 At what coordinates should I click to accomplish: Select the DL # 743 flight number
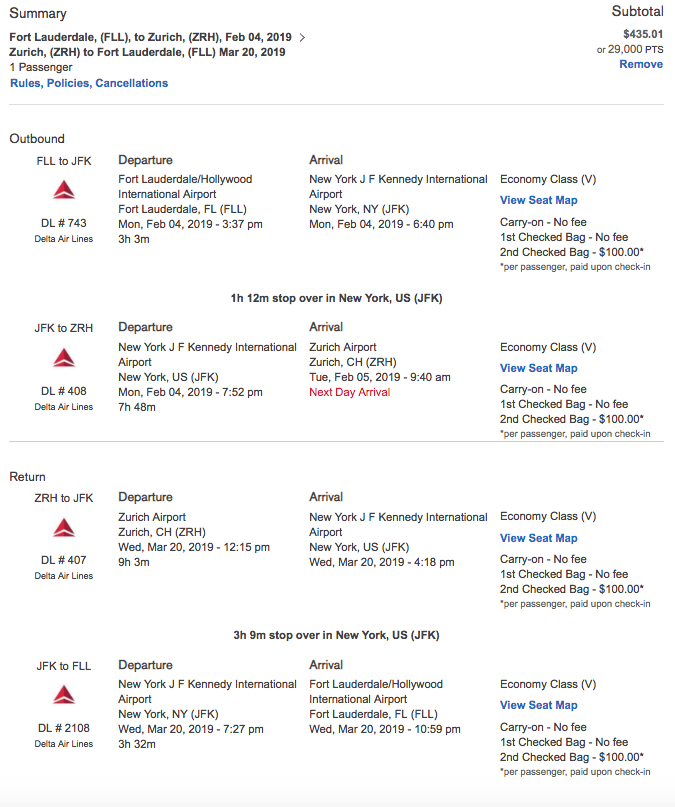(64, 223)
